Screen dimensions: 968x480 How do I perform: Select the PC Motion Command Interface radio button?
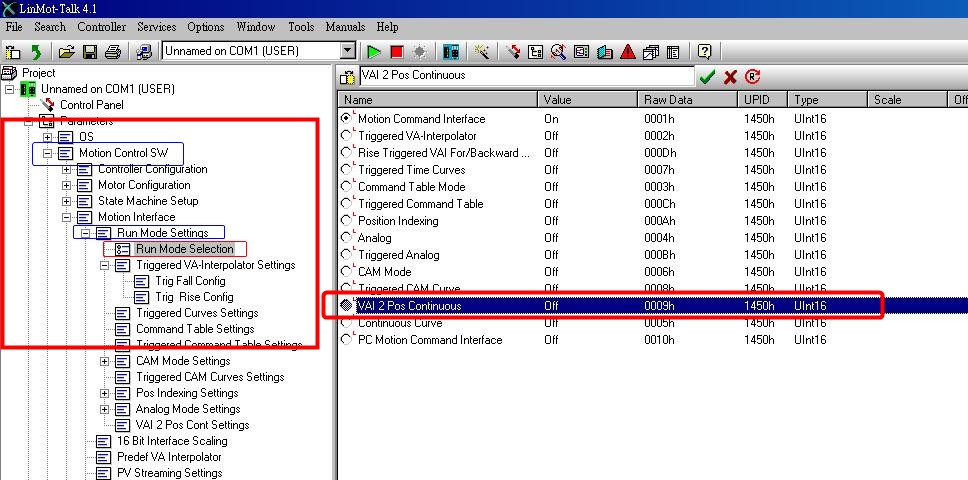[346, 339]
